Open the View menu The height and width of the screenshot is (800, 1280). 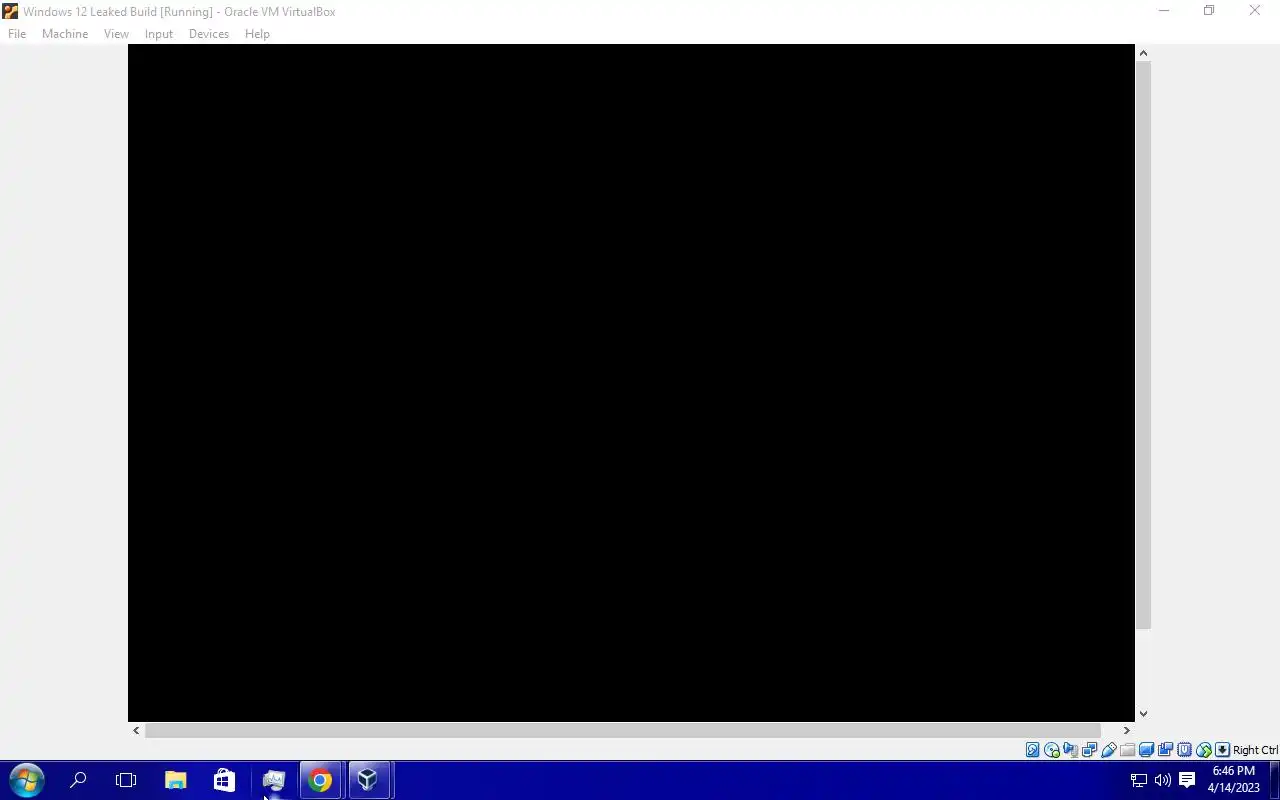tap(116, 34)
